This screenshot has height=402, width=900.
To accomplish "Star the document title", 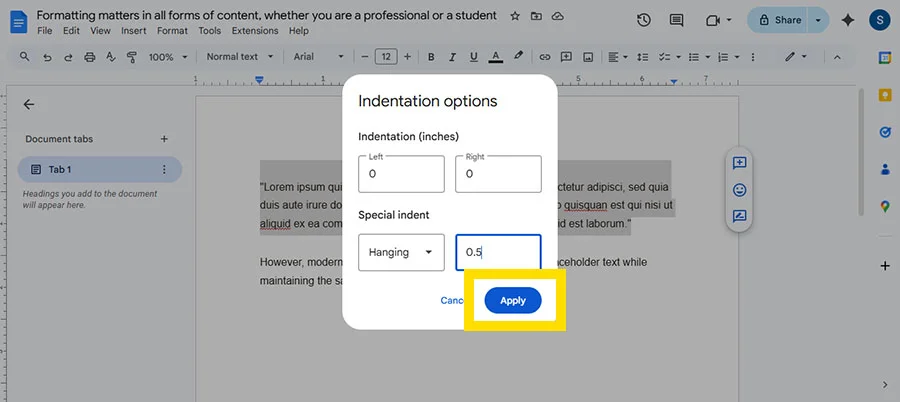I will (515, 17).
